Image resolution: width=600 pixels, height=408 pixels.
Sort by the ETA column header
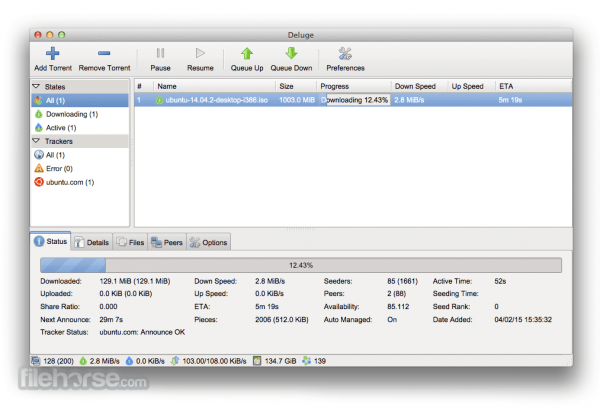(533, 86)
